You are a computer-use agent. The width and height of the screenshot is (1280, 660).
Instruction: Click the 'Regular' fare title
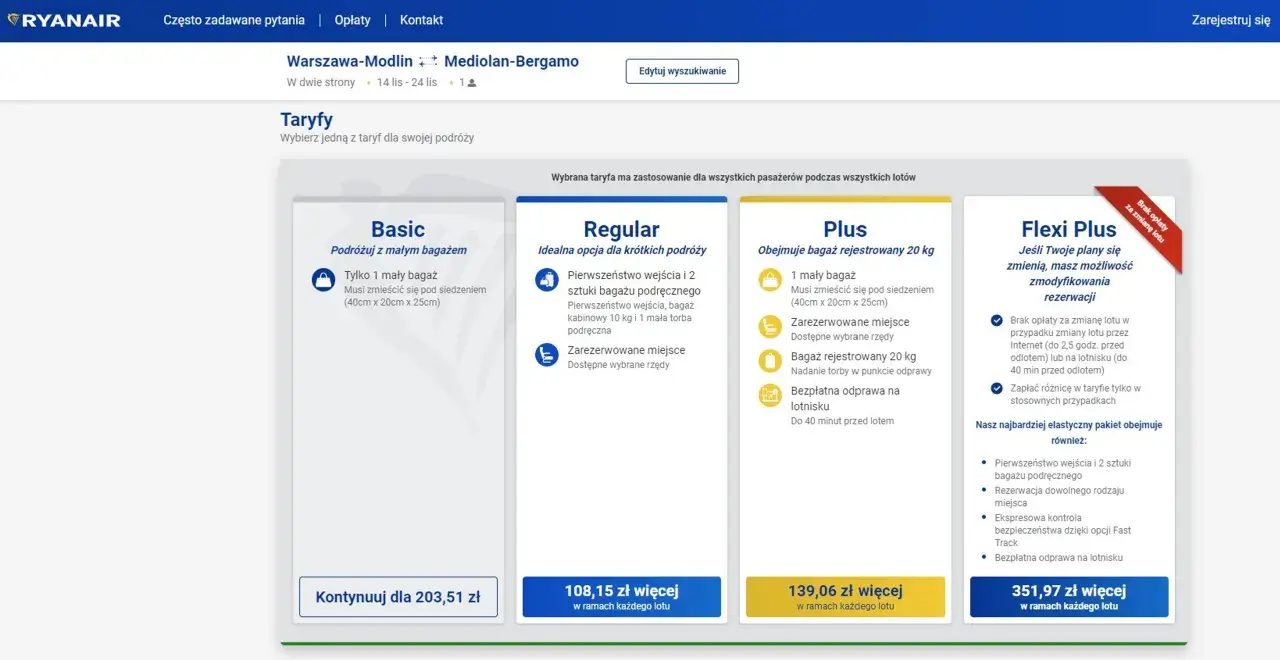click(622, 229)
